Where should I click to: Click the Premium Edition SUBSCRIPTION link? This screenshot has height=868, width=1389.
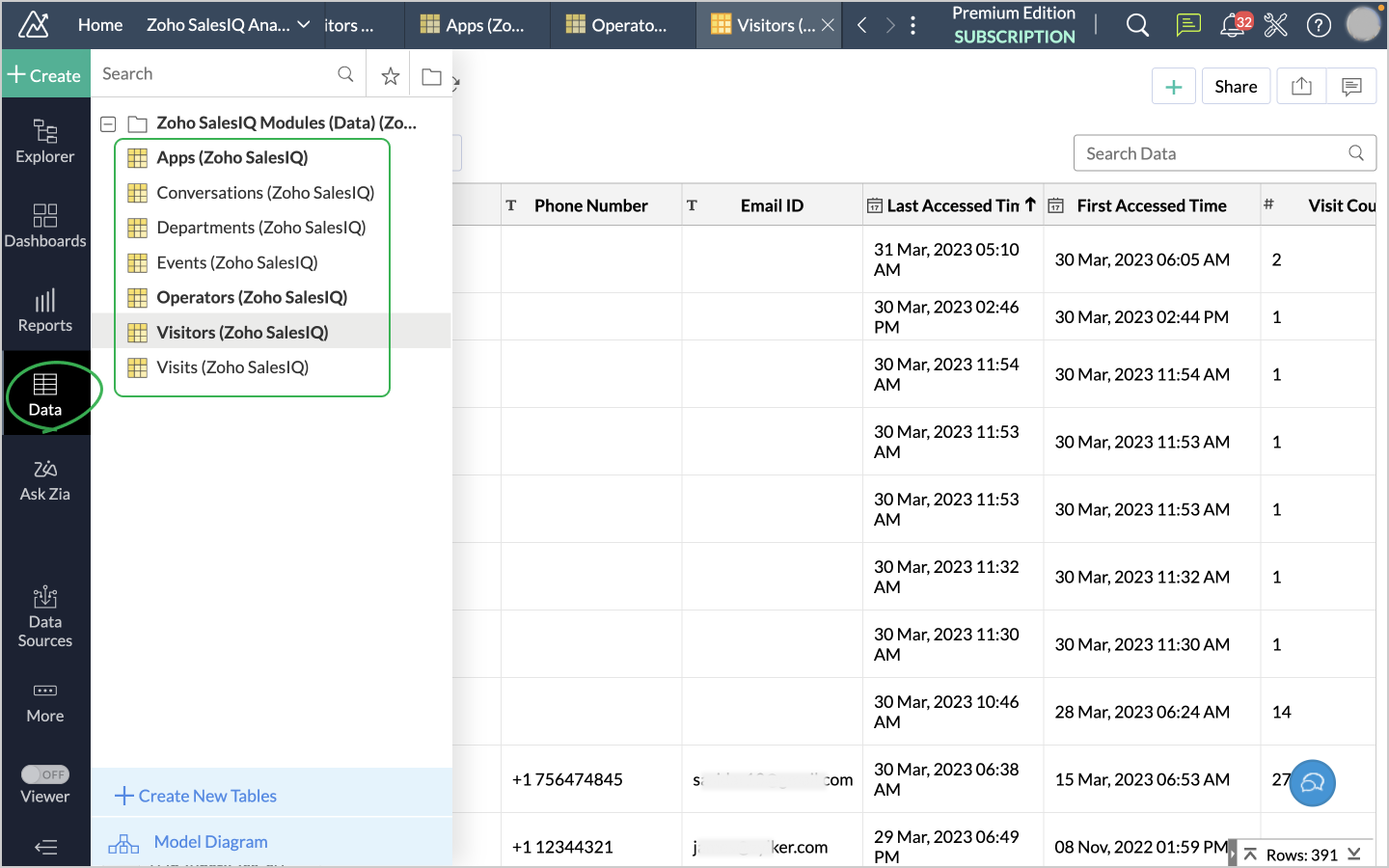1014,25
